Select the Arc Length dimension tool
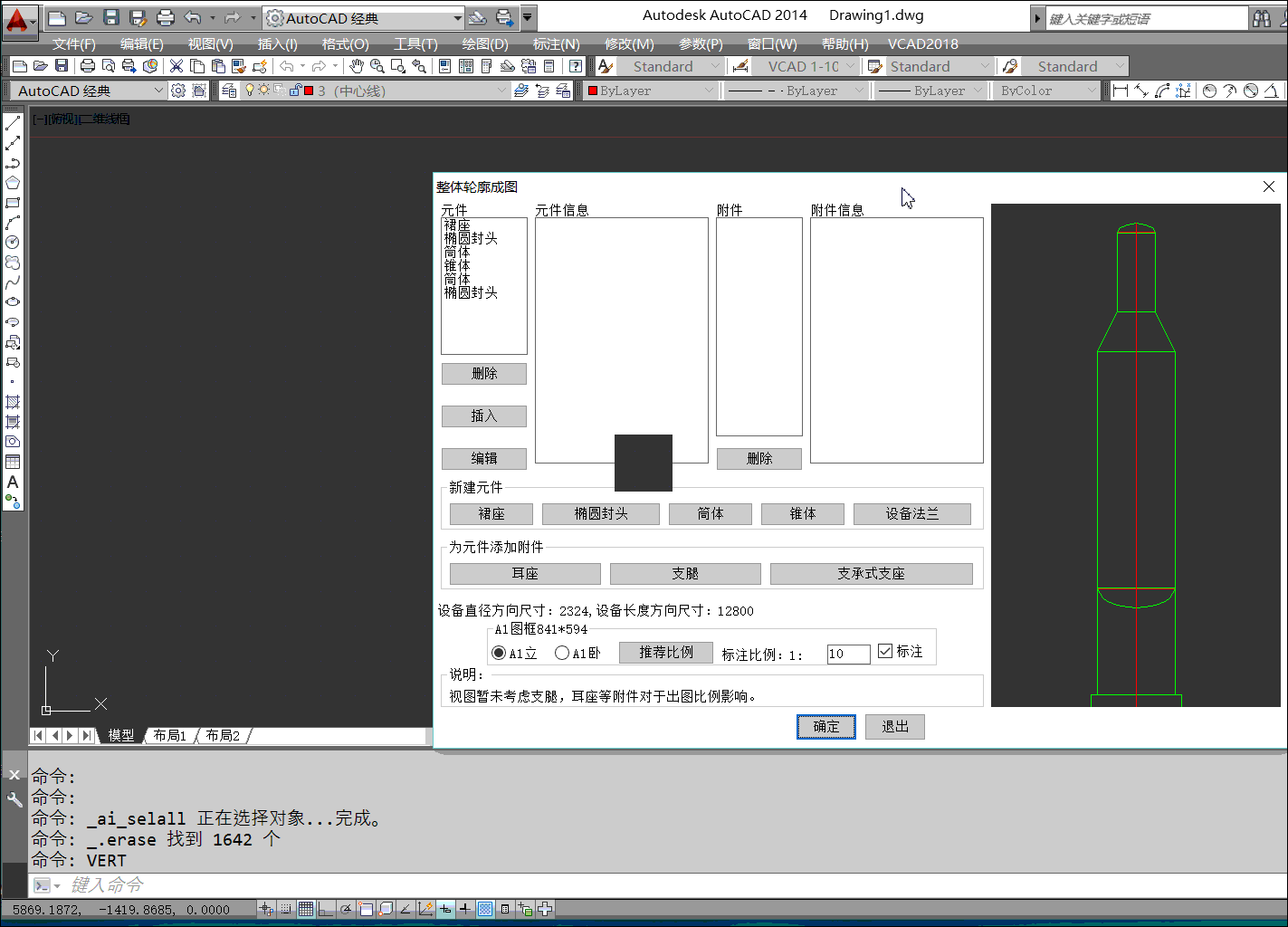This screenshot has height=927, width=1288. click(1162, 91)
